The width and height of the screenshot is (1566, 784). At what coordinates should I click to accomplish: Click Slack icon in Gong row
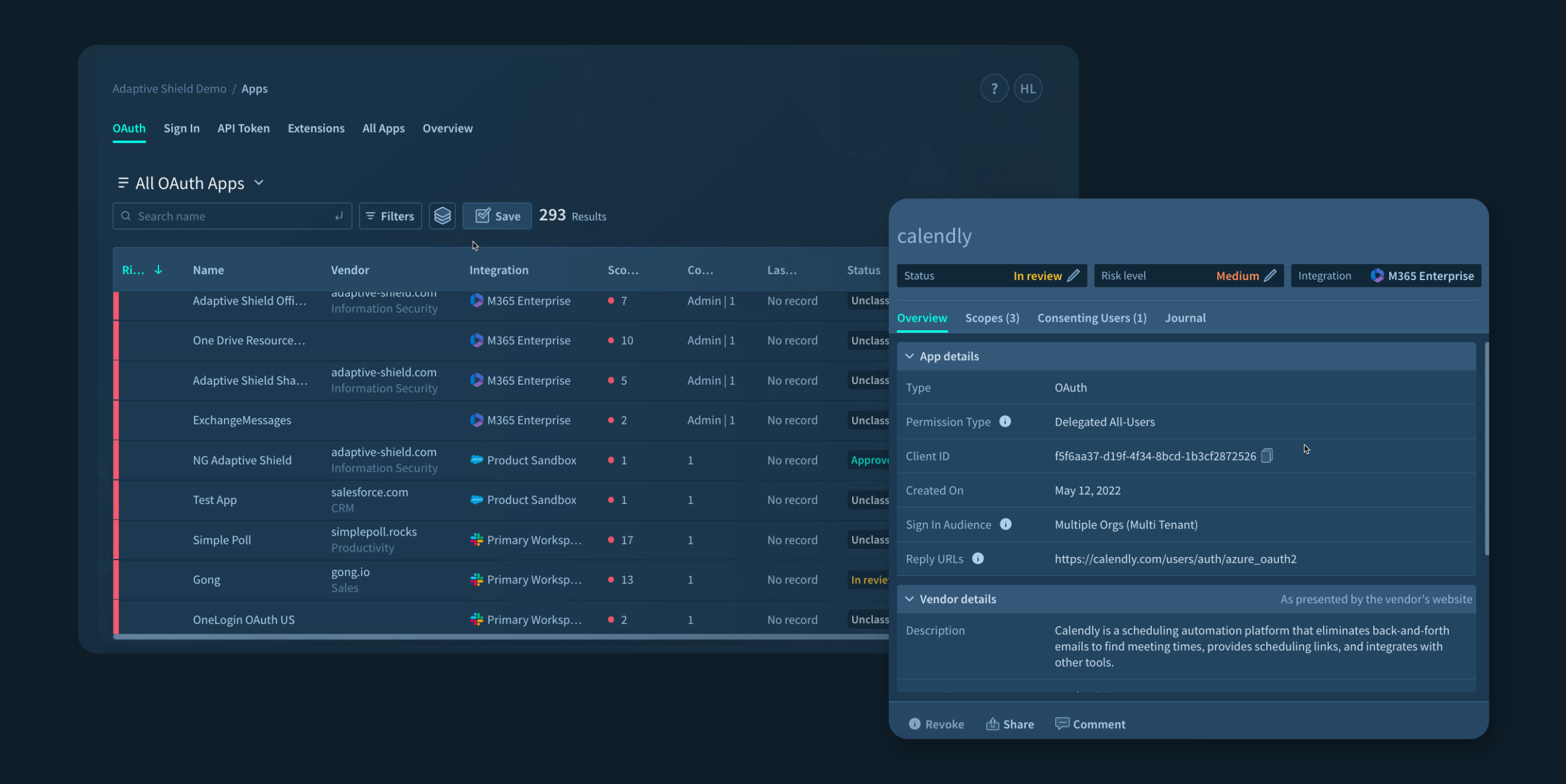pyautogui.click(x=477, y=579)
